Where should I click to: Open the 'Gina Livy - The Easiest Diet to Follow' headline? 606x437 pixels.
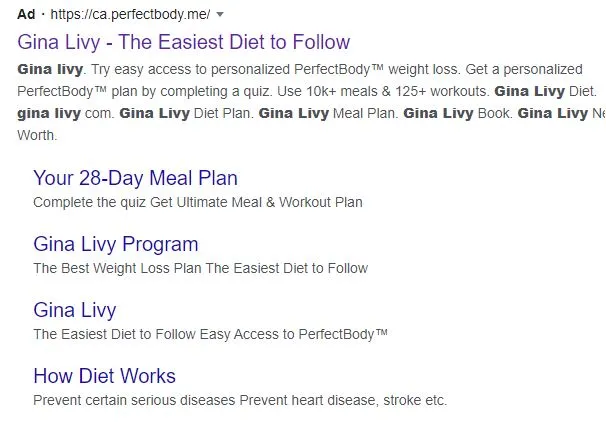pos(184,42)
